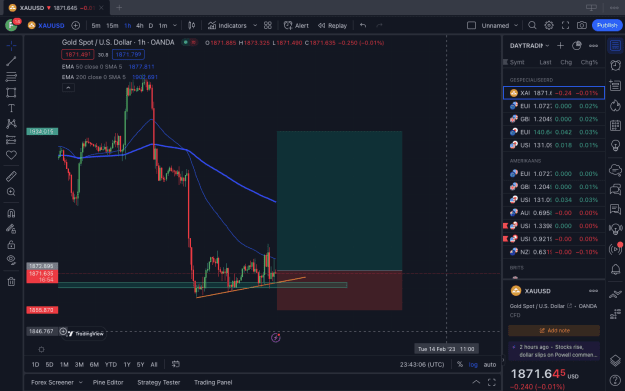625x391 pixels.
Task: Switch to the 5m timeframe
Action: [x=96, y=26]
